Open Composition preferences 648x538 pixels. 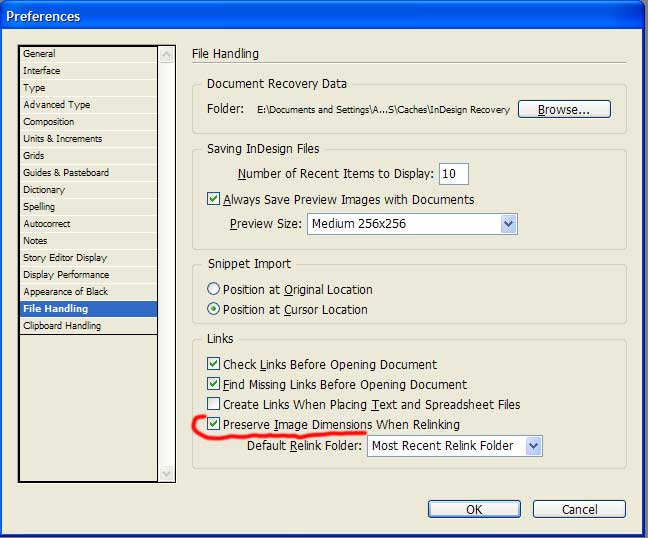[88, 121]
